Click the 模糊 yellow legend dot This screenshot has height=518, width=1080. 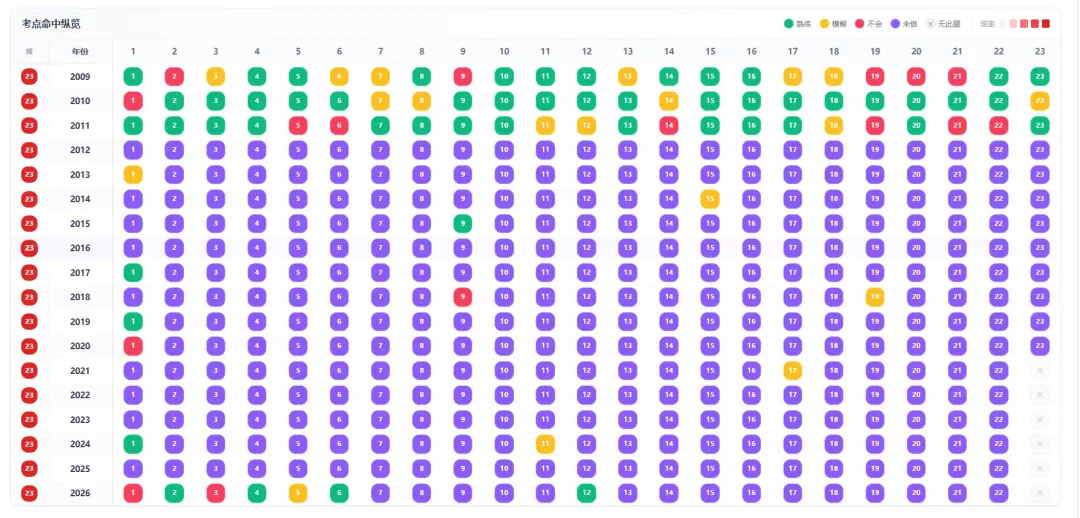(x=824, y=24)
